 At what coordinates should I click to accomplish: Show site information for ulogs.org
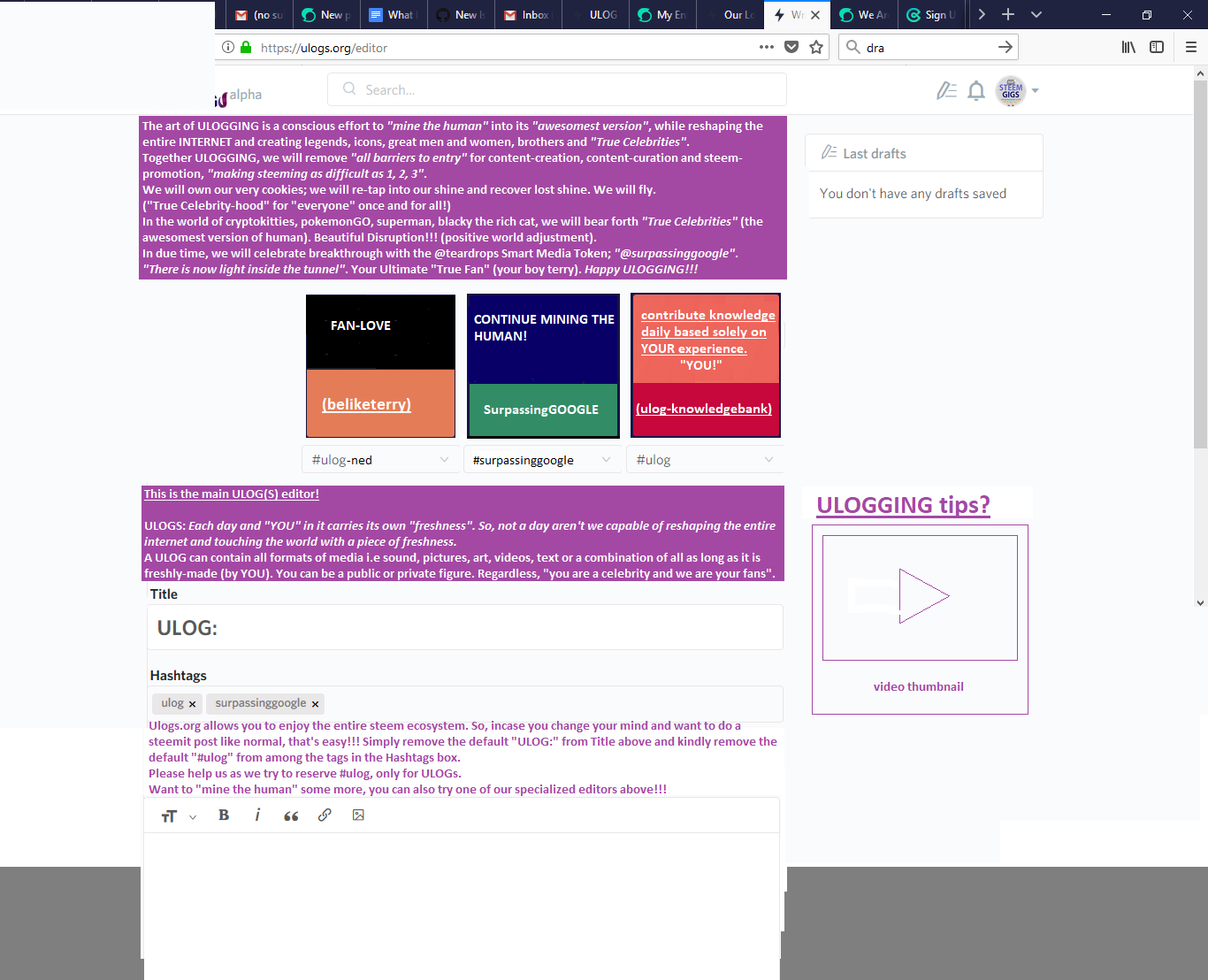click(x=228, y=48)
